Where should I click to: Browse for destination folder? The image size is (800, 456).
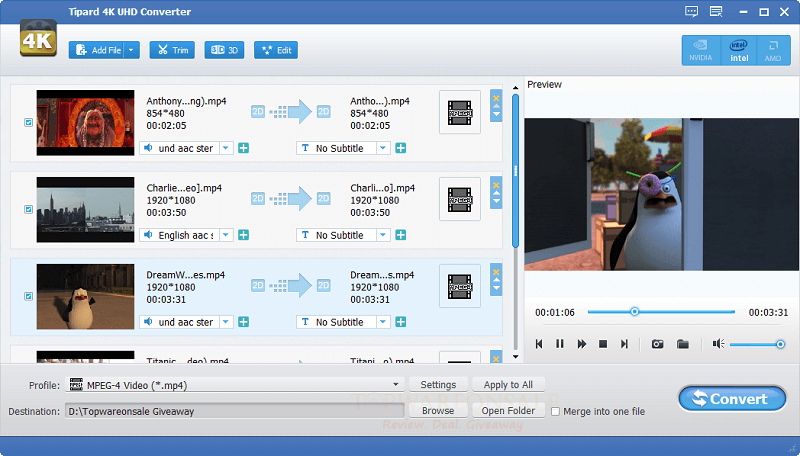(x=438, y=411)
